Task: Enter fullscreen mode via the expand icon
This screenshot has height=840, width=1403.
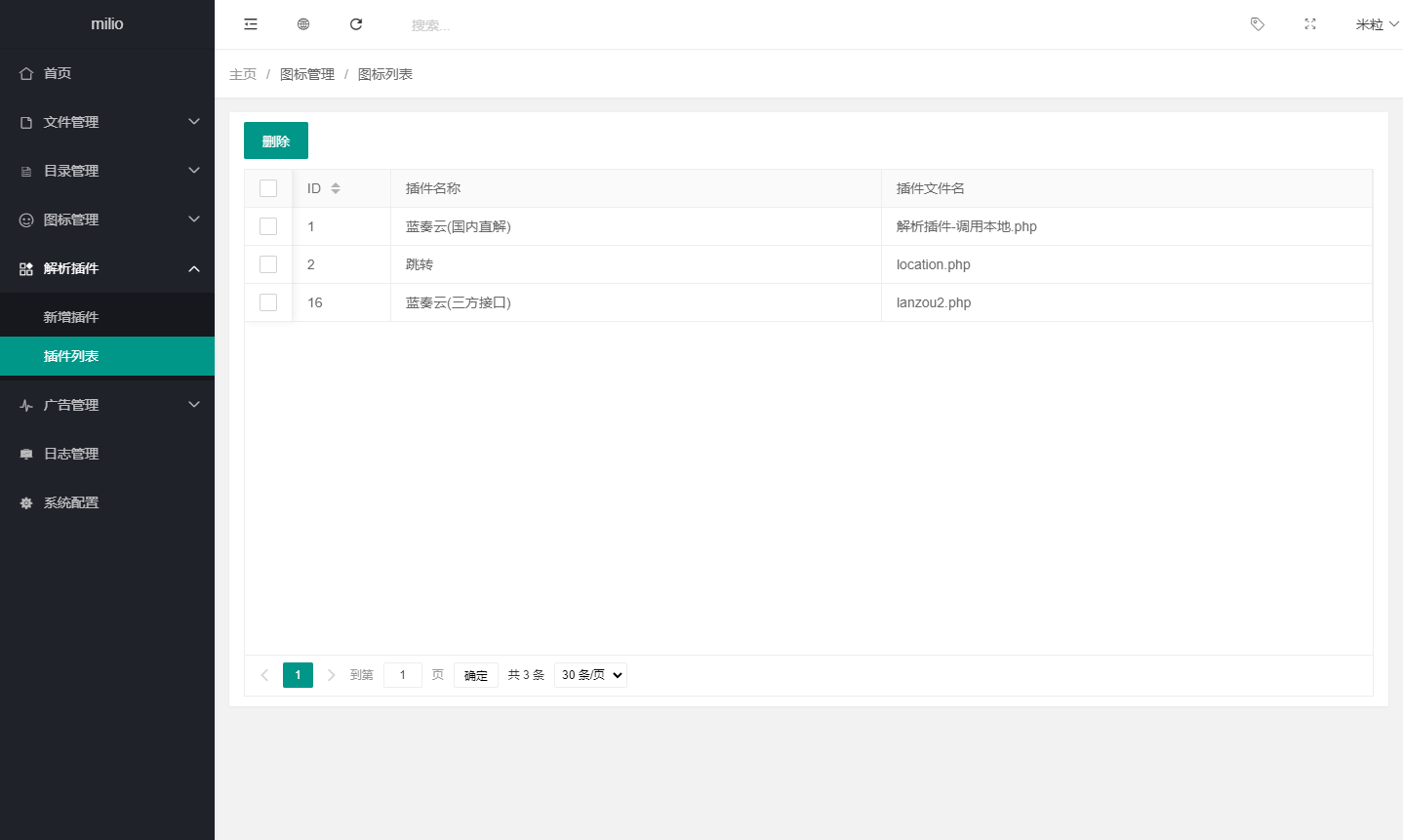Action: tap(1309, 23)
